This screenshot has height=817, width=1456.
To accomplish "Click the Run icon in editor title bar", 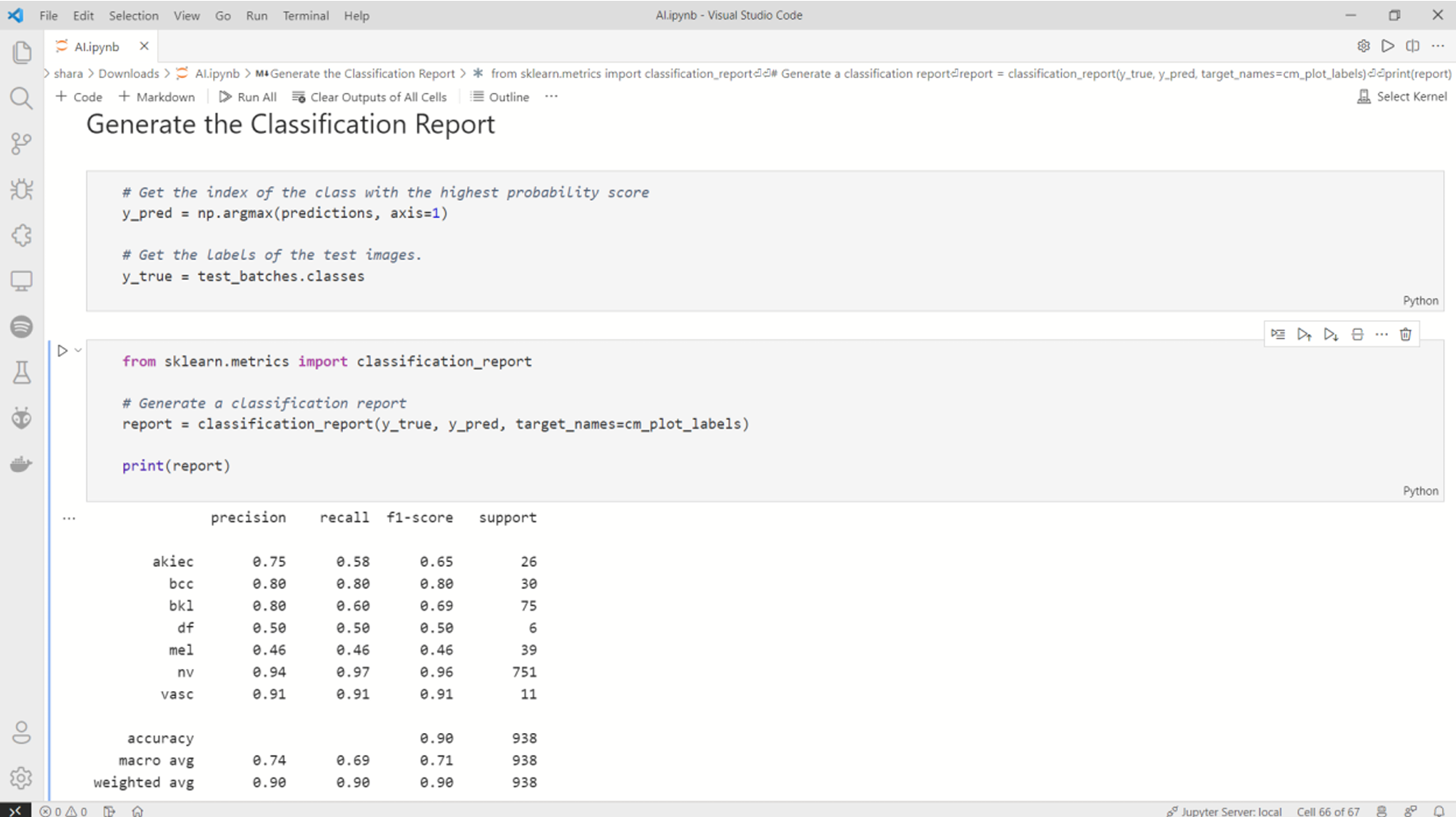I will click(1388, 46).
